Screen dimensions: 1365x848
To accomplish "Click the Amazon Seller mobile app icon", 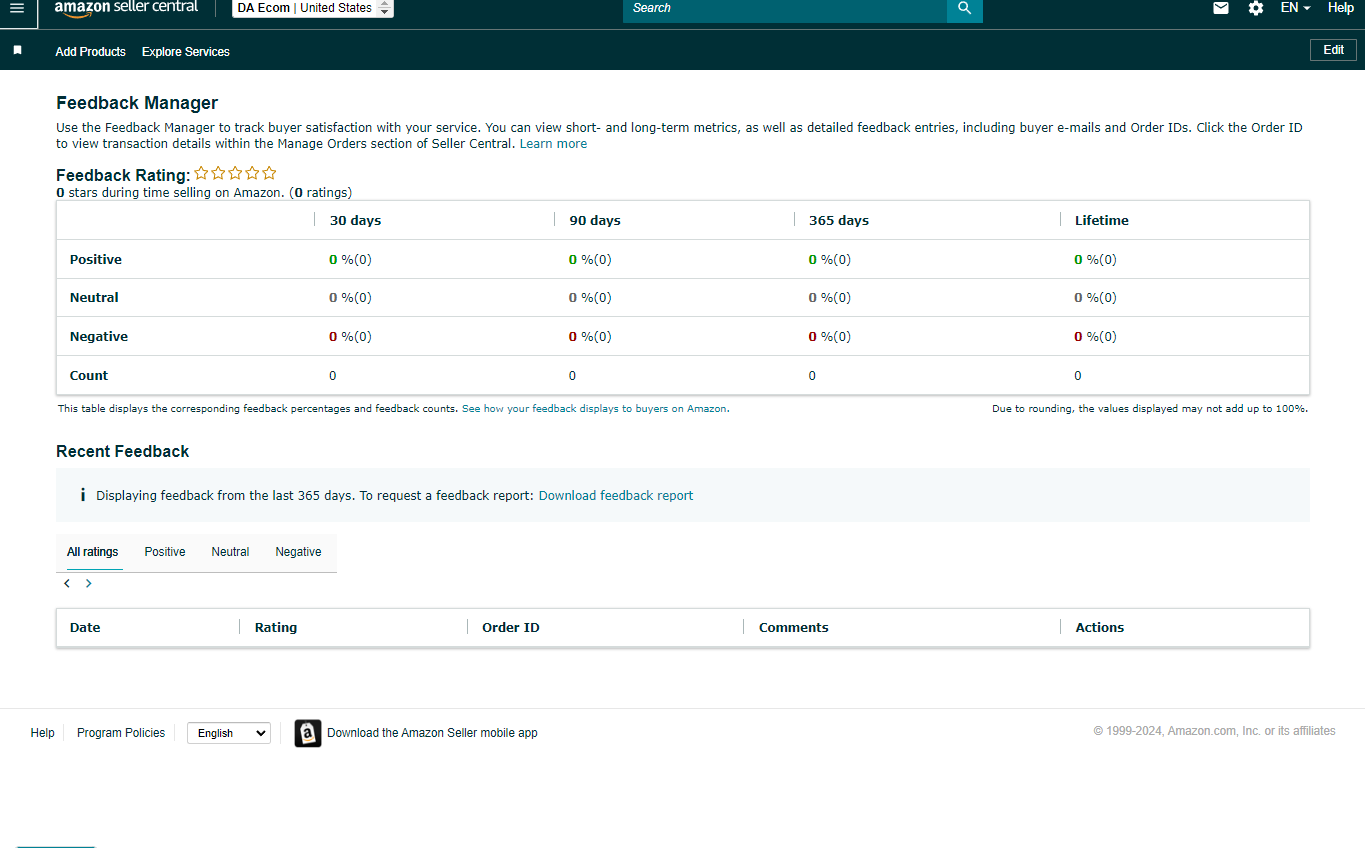I will (x=308, y=733).
